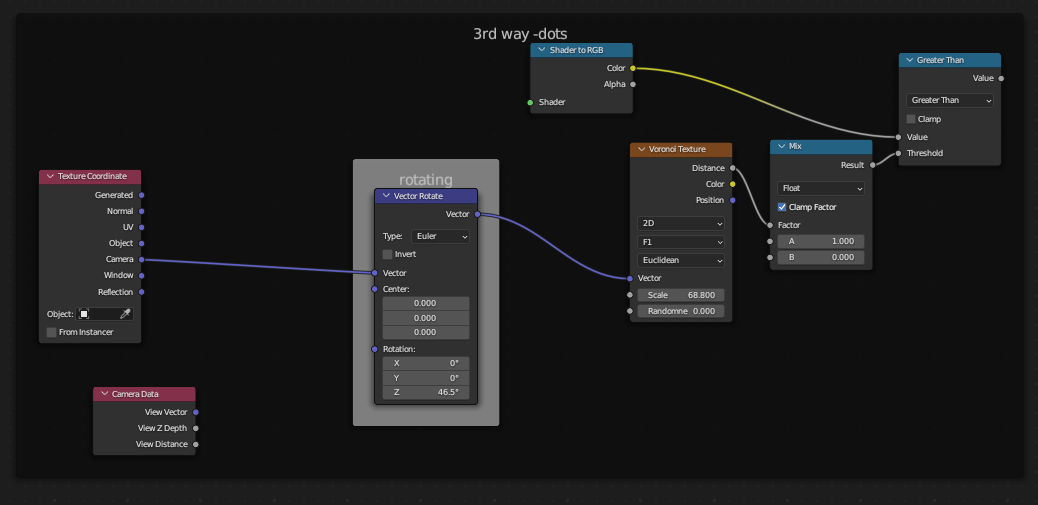
Task: Open the Voronoi F1 feature dropdown
Action: click(681, 242)
